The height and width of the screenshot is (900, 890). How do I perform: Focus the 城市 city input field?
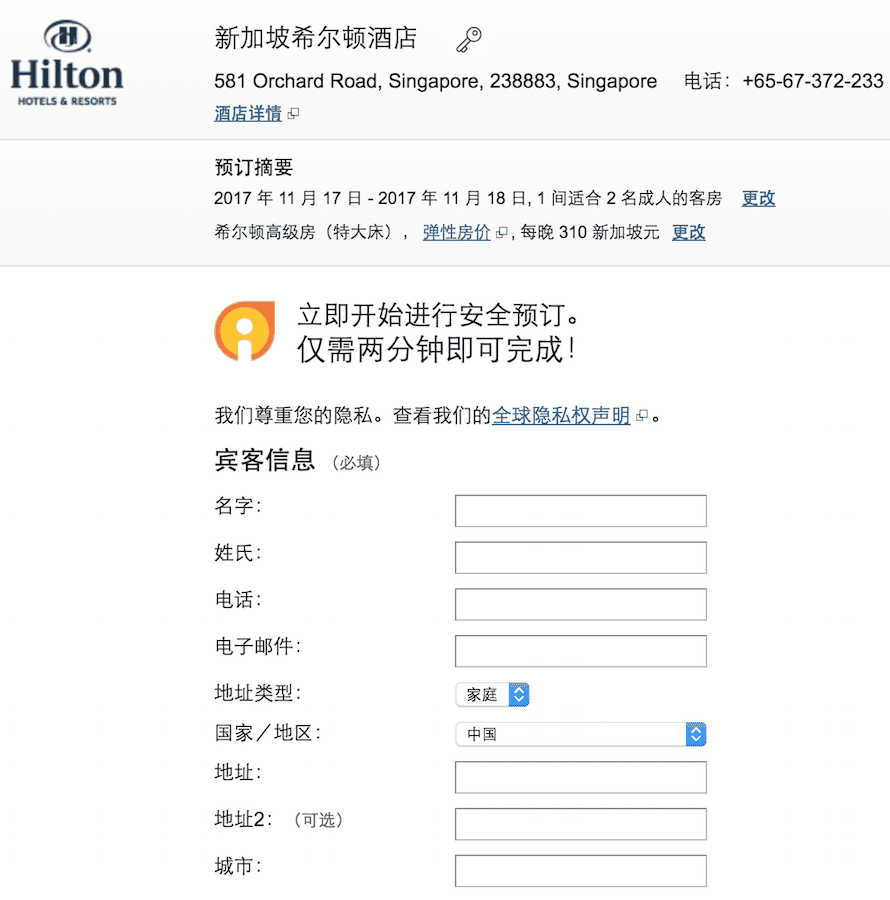(x=580, y=871)
